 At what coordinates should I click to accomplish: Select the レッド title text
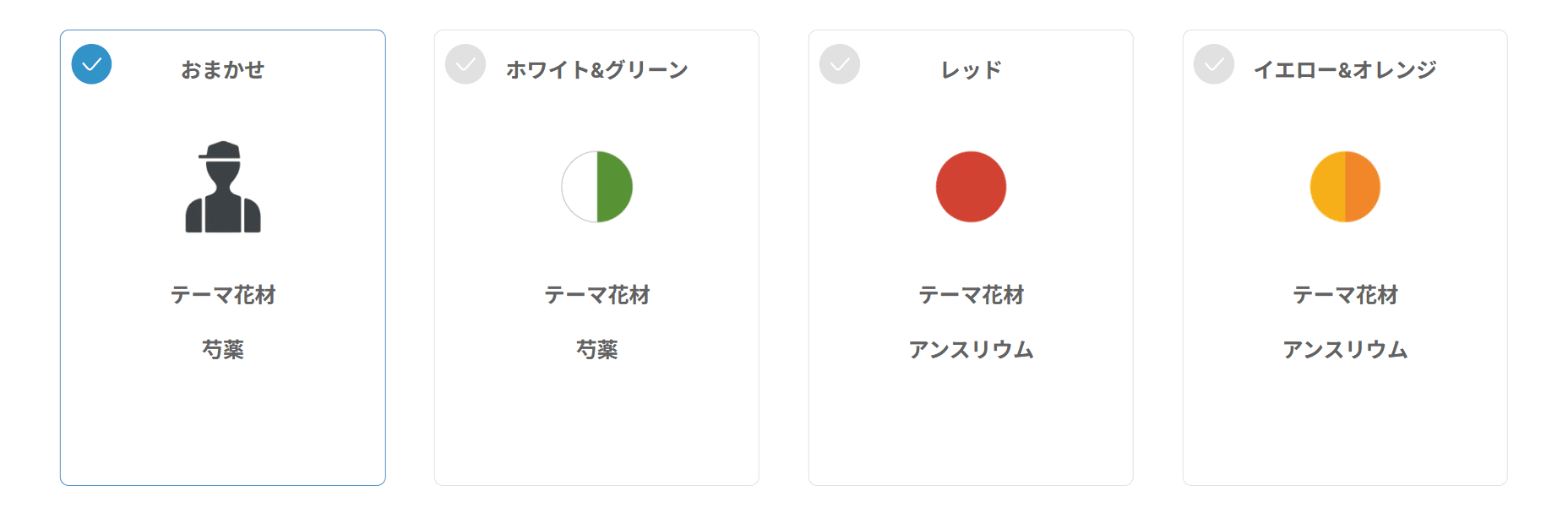pos(972,69)
